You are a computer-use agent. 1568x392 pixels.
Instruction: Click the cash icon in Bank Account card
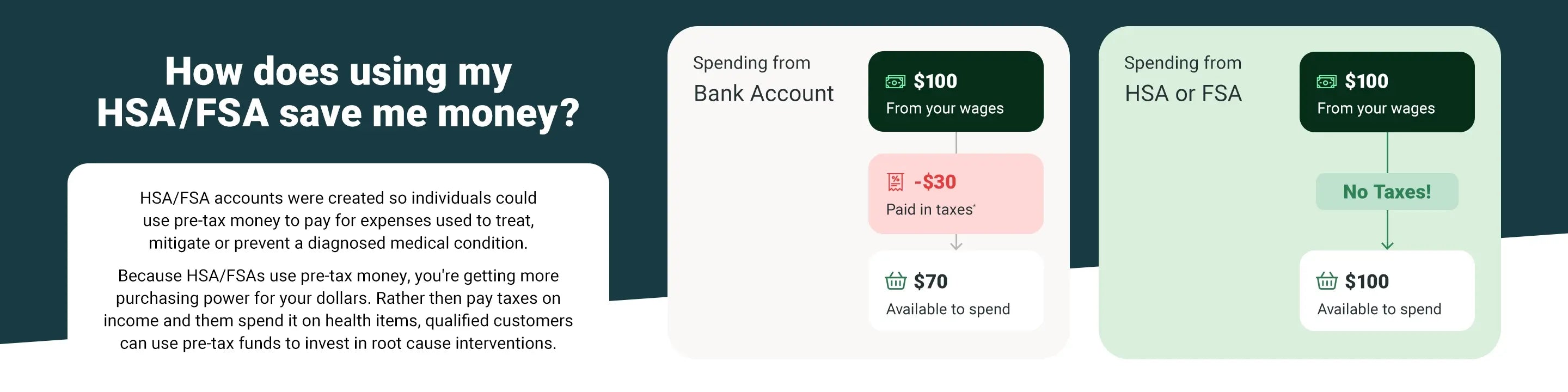pyautogui.click(x=895, y=82)
